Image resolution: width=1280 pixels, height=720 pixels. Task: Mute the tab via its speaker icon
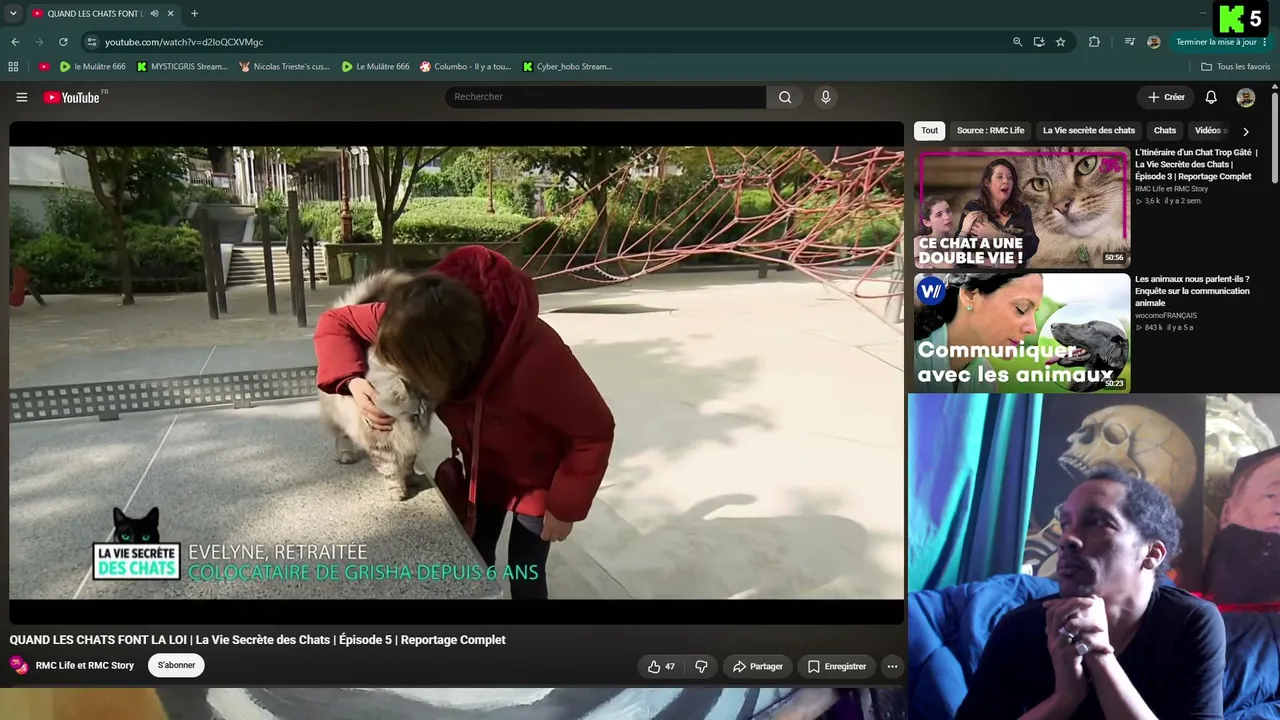tap(154, 14)
